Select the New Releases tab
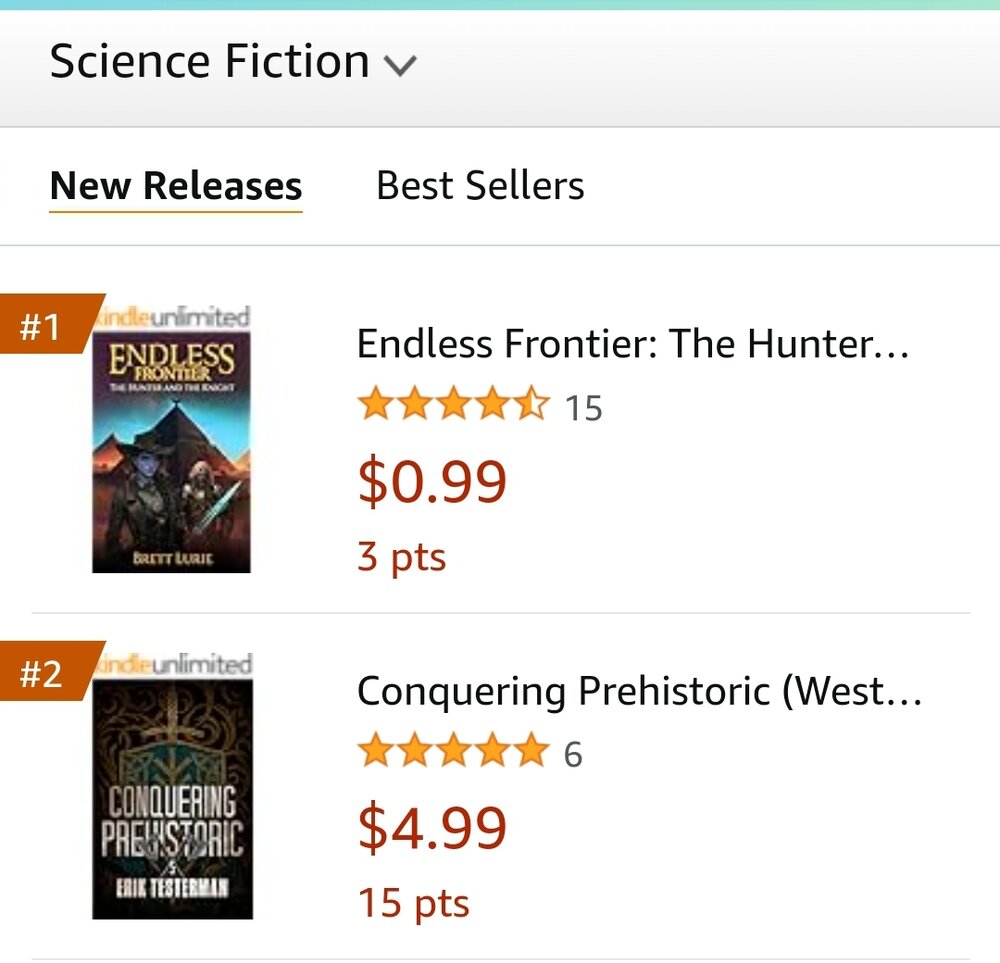The width and height of the screenshot is (1000, 963). click(x=176, y=186)
